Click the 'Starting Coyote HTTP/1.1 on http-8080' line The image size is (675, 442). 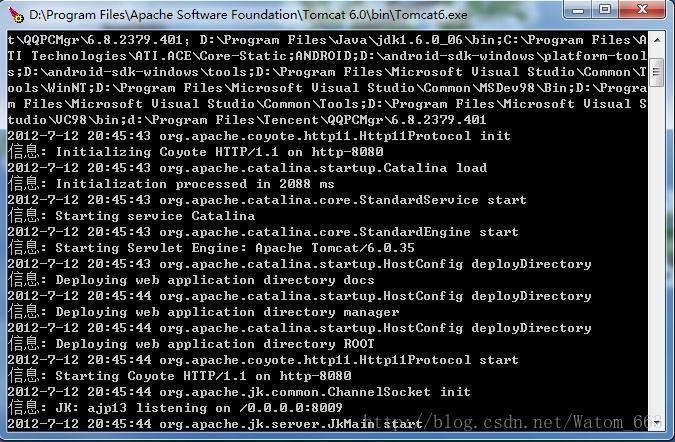pyautogui.click(x=180, y=376)
